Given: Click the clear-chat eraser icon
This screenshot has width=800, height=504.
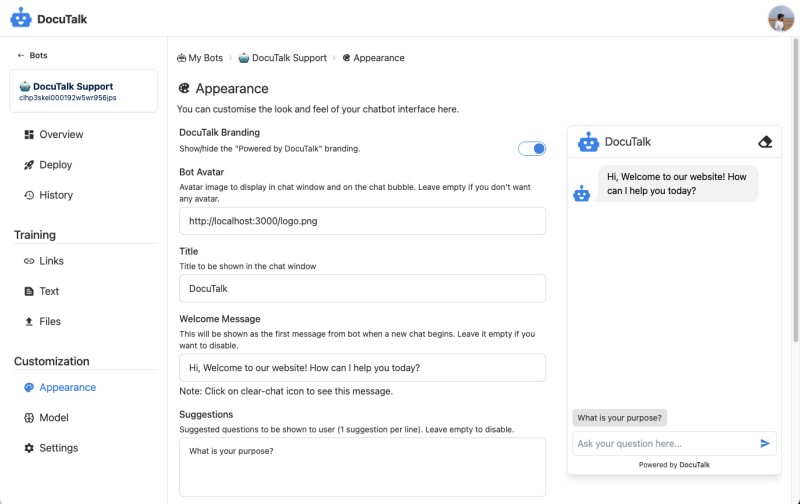Looking at the screenshot, I should (x=765, y=142).
